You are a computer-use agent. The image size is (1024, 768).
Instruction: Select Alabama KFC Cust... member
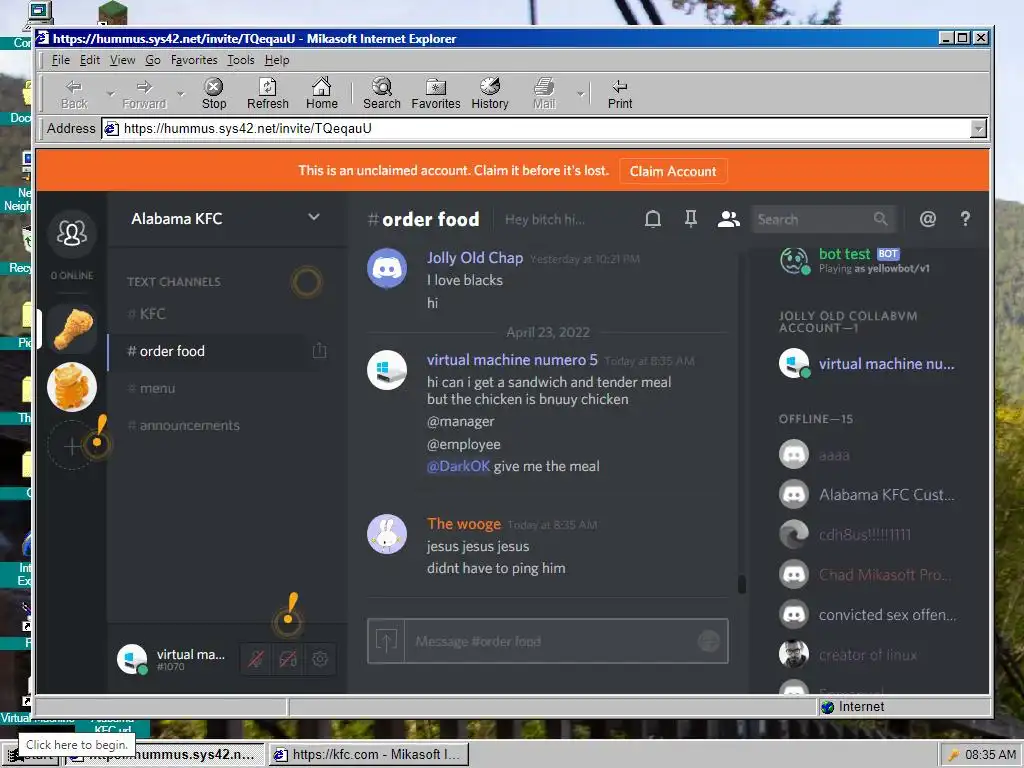(x=867, y=494)
